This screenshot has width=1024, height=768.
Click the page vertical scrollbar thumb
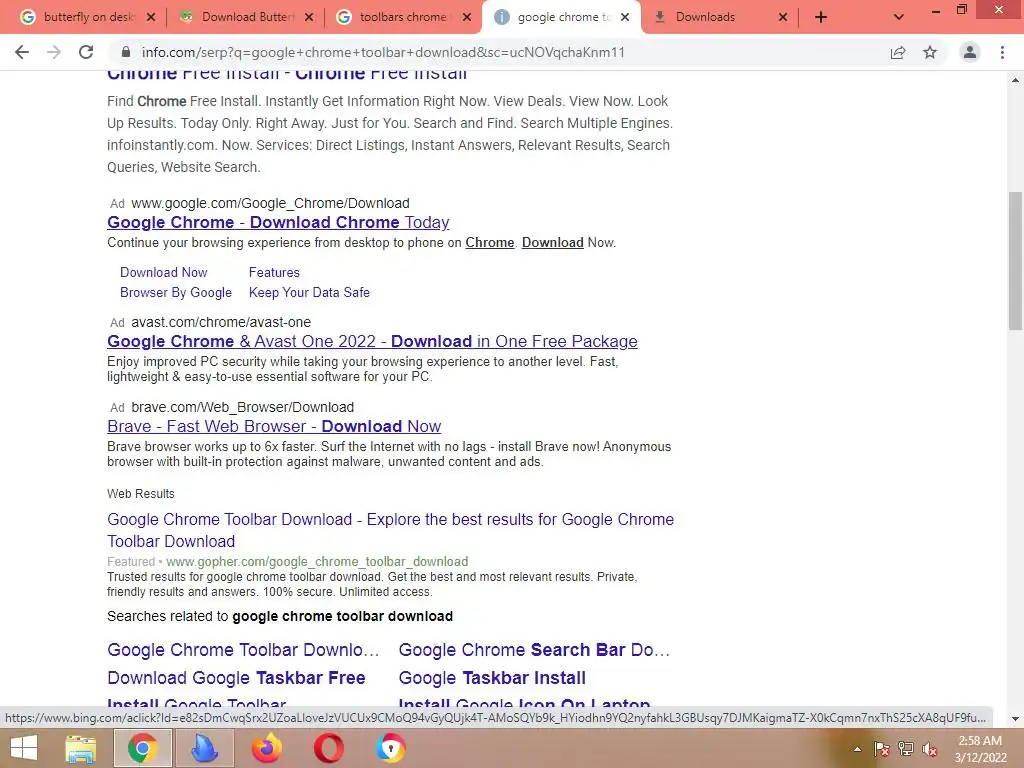click(x=1015, y=261)
